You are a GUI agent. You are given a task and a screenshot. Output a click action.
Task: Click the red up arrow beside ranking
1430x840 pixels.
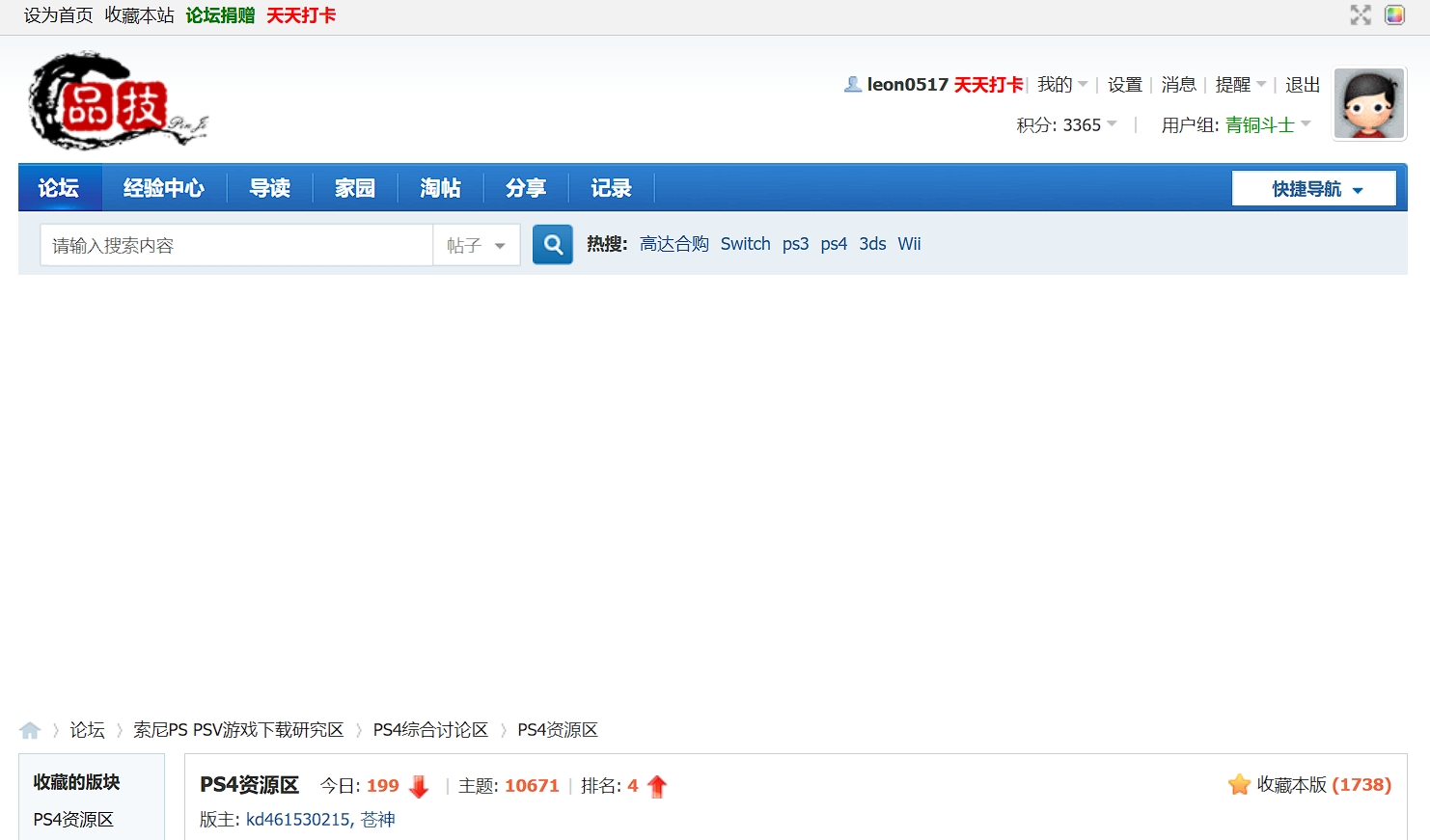coord(657,787)
